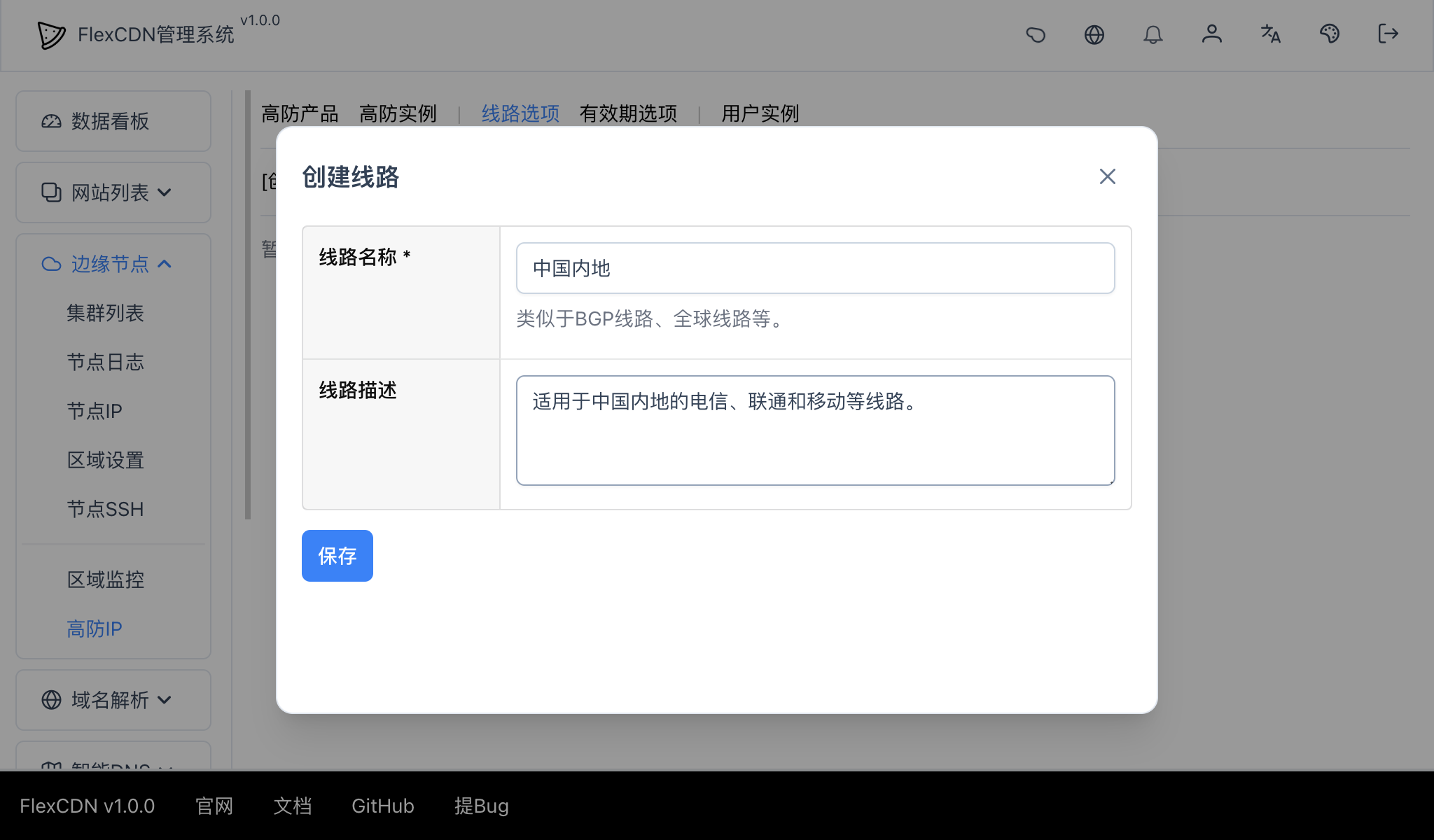This screenshot has width=1434, height=840.
Task: Select 数据看板 in the sidebar
Action: (x=110, y=121)
